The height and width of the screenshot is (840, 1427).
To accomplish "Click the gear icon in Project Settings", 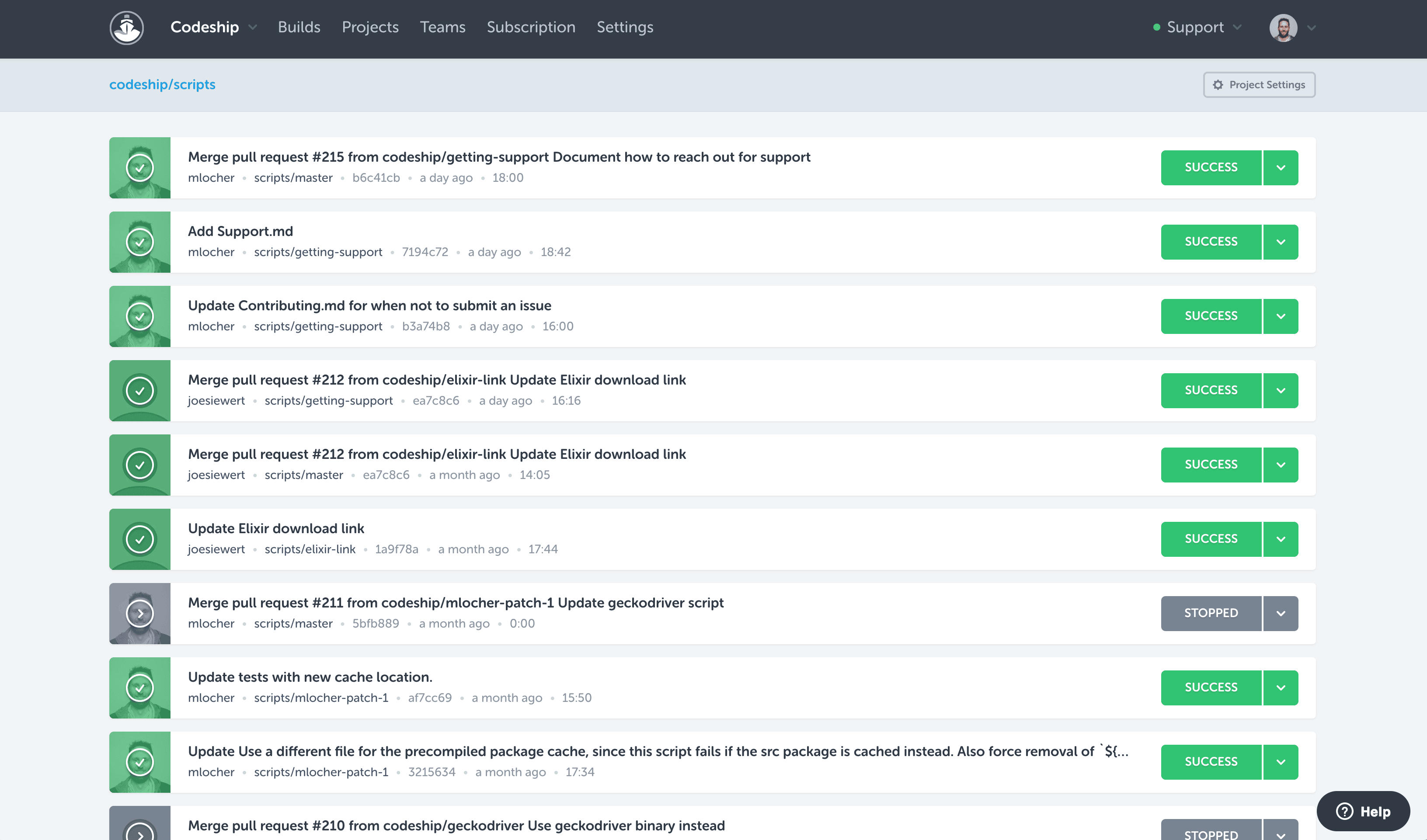I will tap(1218, 85).
